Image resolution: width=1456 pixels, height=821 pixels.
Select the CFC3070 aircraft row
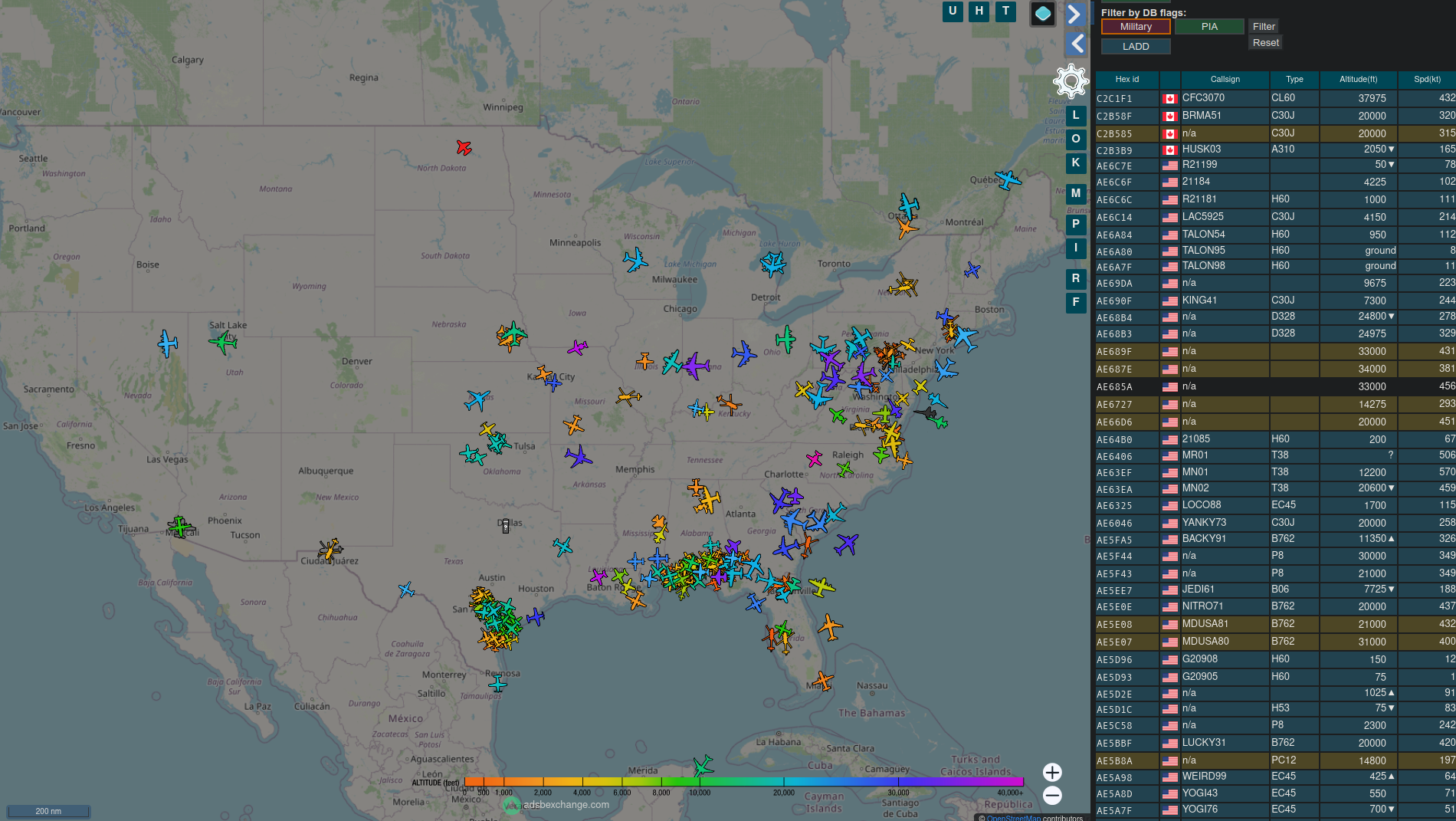[1275, 98]
